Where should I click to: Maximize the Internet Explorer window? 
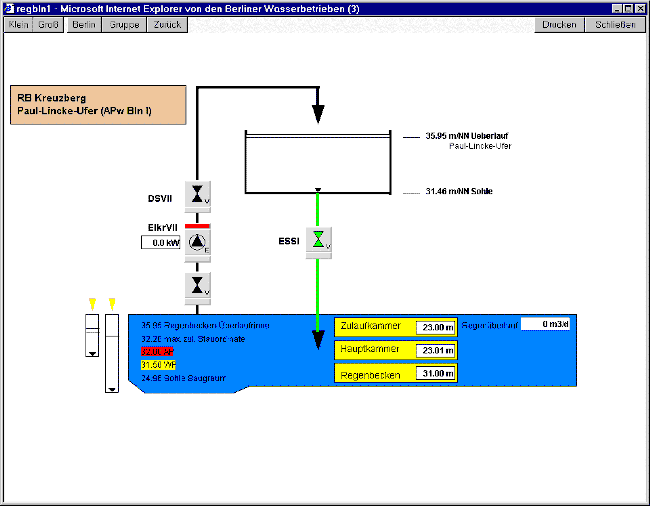pos(628,9)
